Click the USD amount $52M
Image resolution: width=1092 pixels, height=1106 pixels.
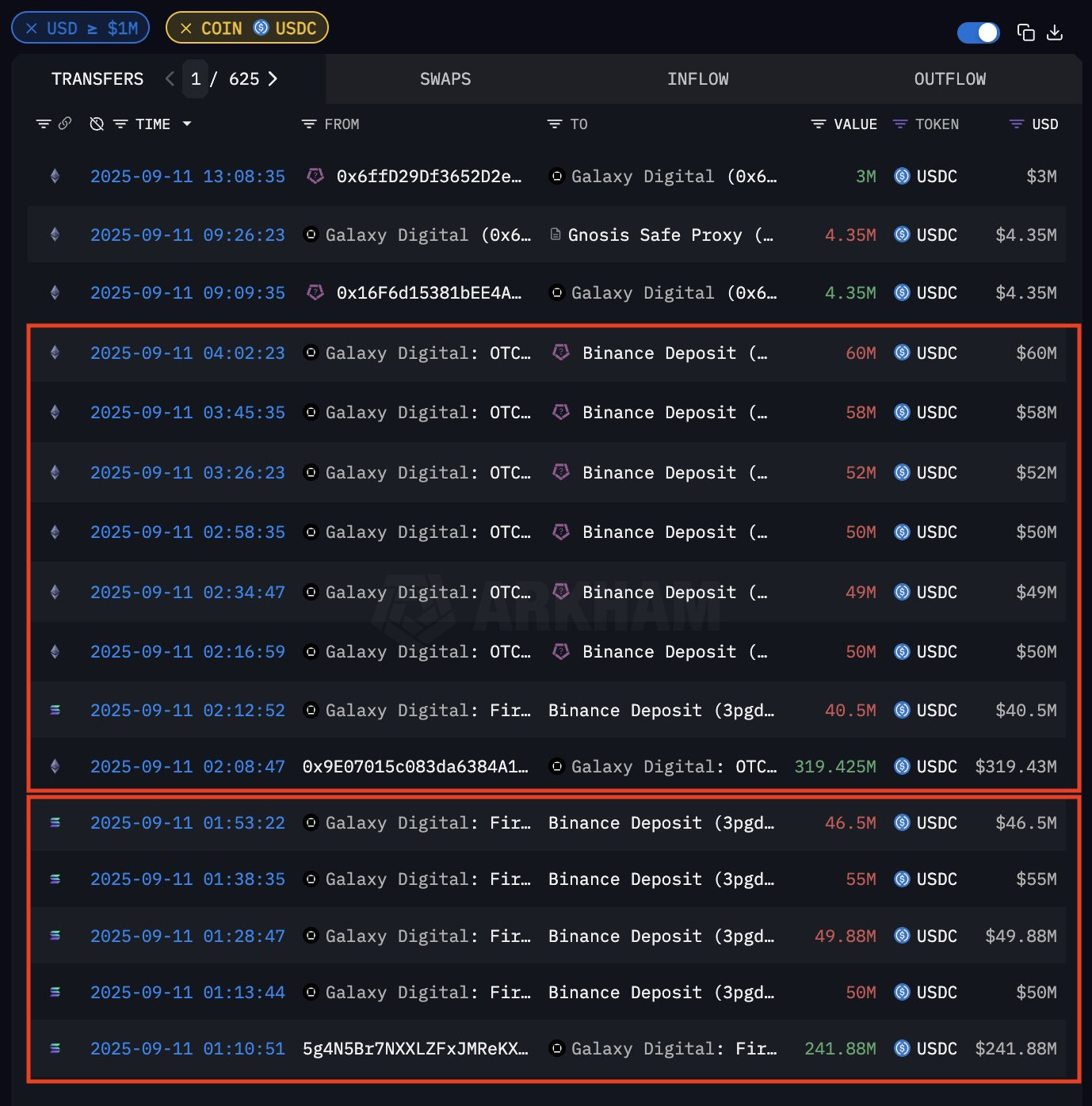(x=1037, y=472)
